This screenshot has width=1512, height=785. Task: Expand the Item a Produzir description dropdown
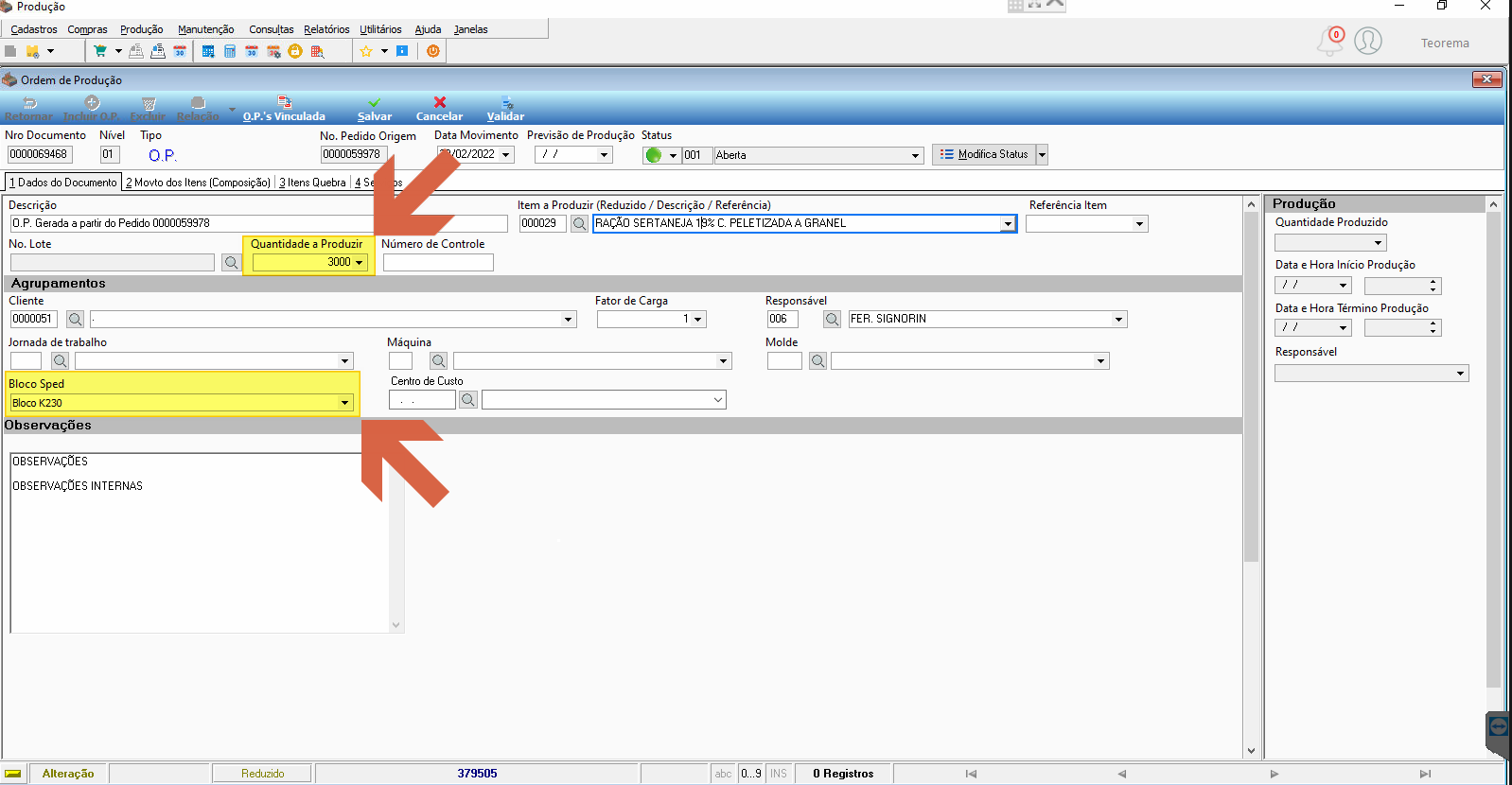(1008, 224)
